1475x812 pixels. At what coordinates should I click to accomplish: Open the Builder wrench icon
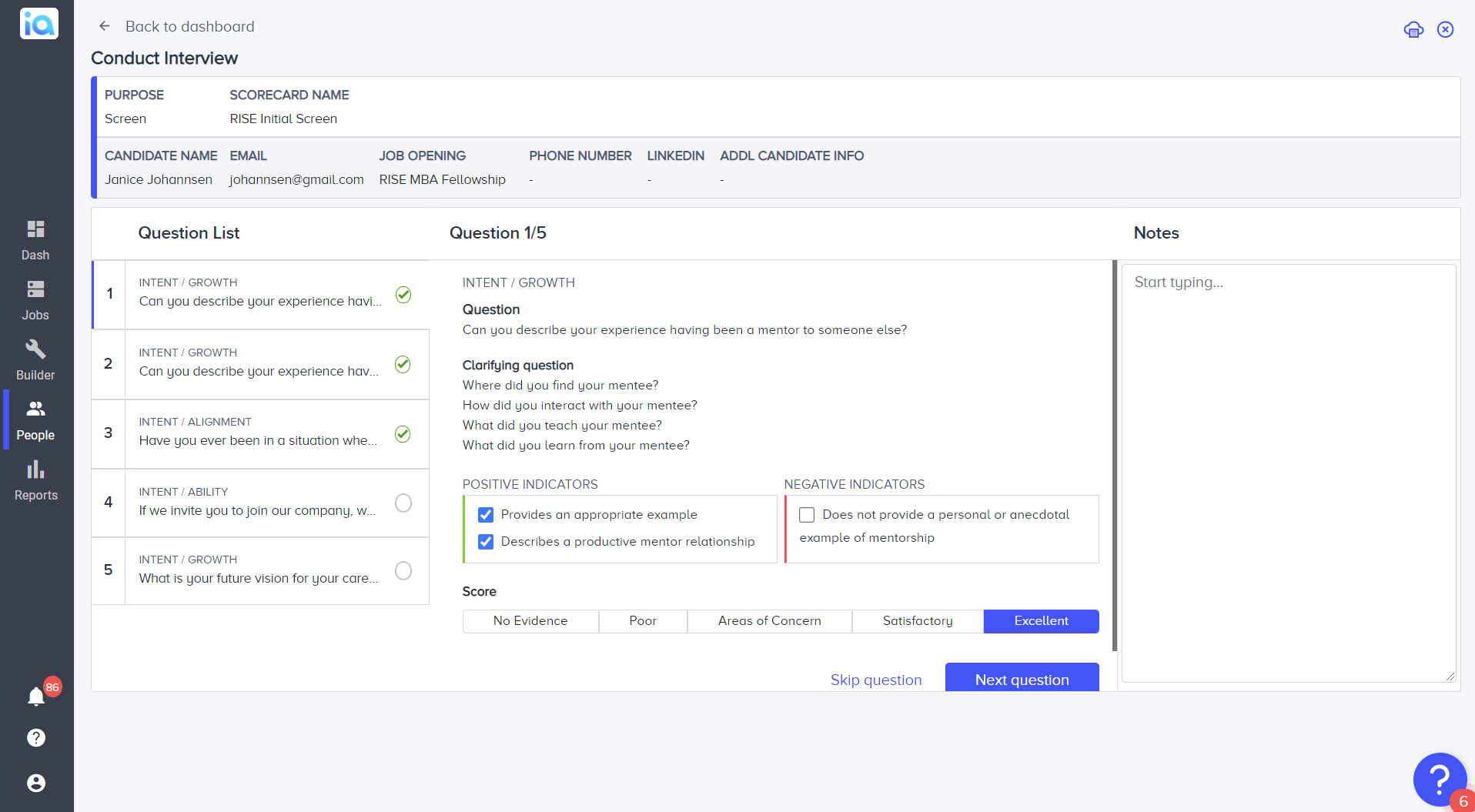coord(35,349)
